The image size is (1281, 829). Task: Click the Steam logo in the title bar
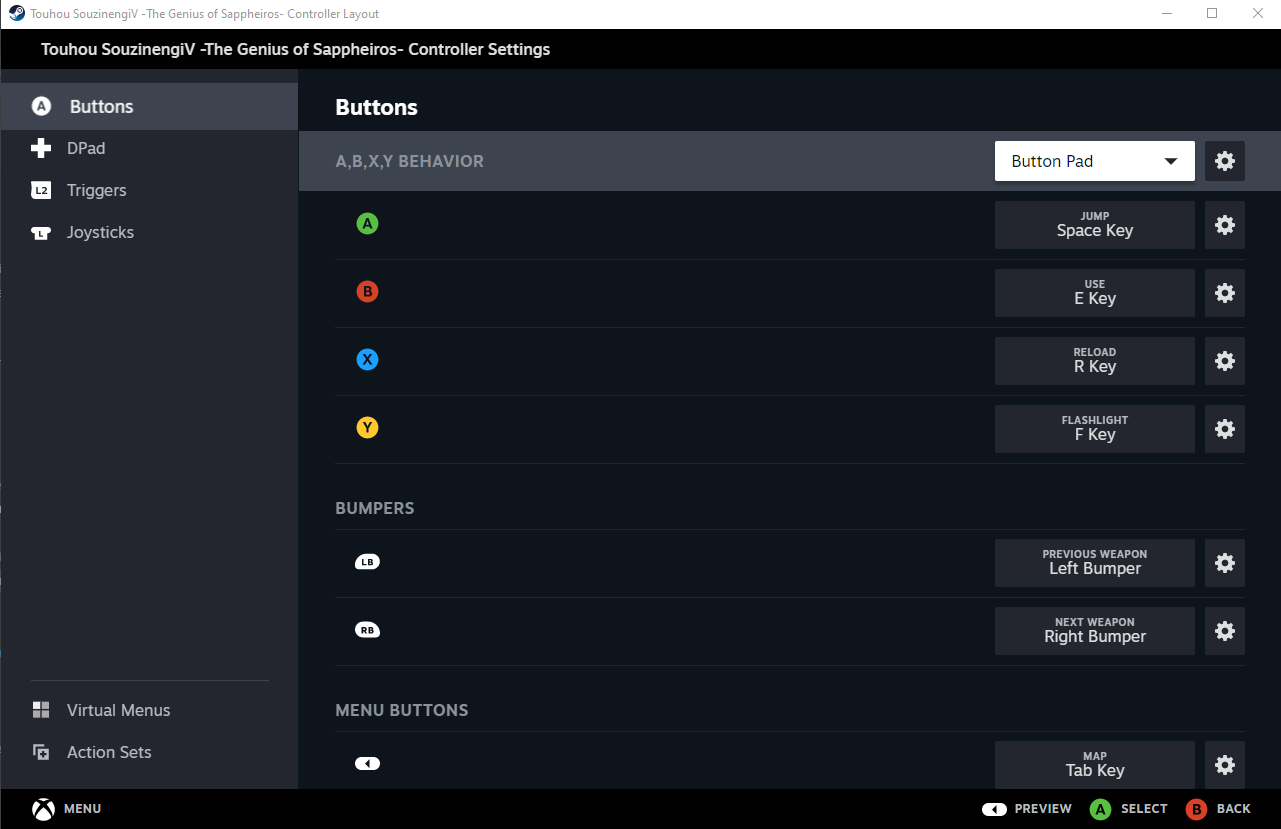[16, 14]
